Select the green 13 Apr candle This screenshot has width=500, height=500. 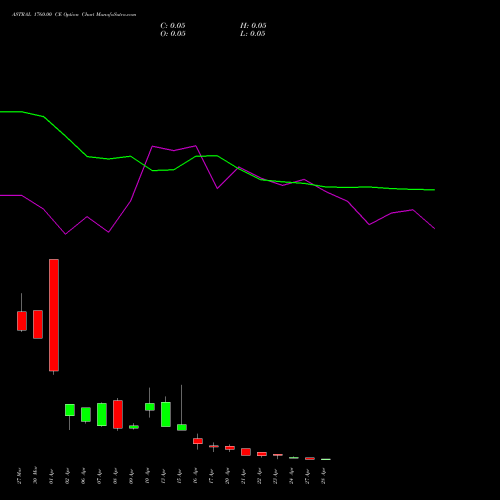166,414
